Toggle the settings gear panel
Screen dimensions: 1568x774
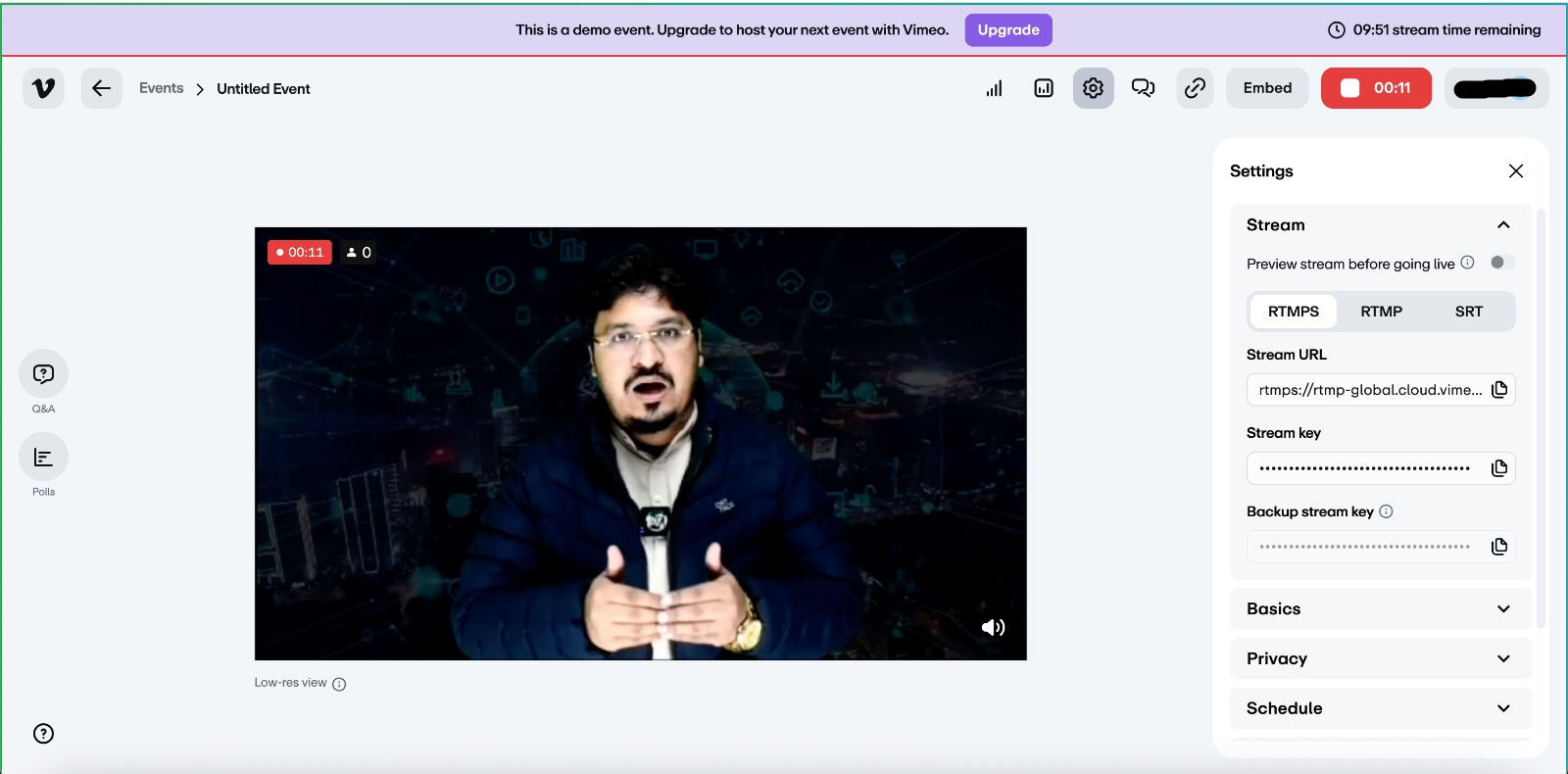coord(1093,88)
